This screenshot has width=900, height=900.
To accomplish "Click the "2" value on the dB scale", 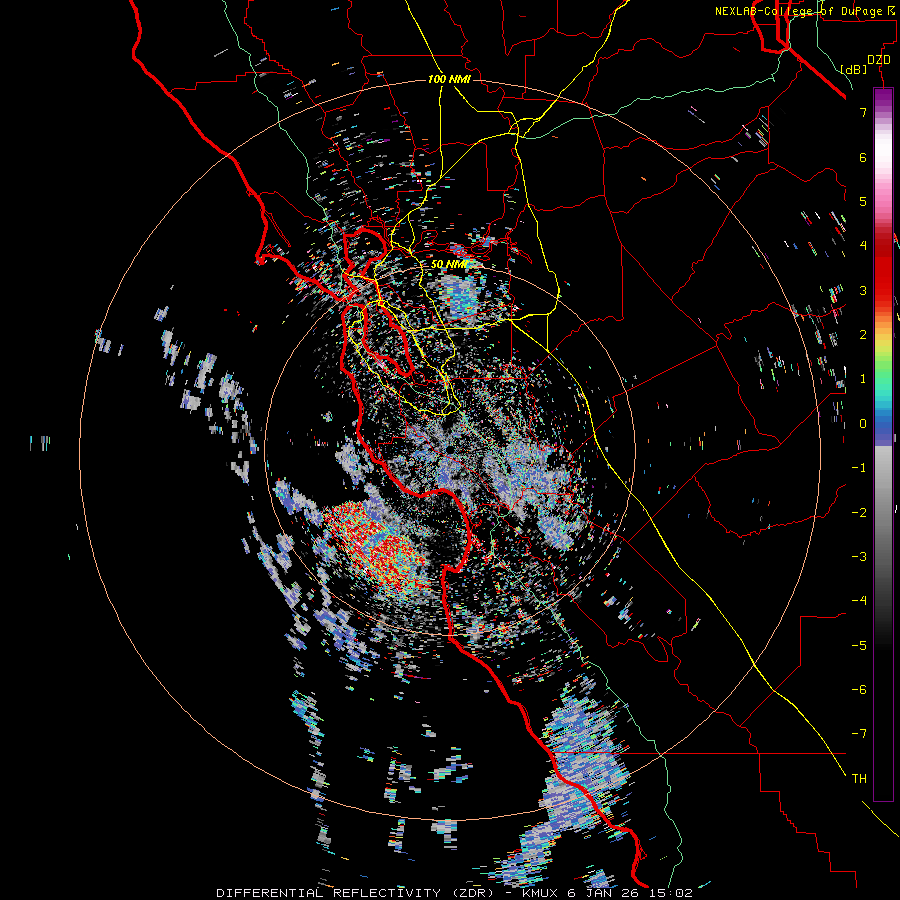I will (x=863, y=335).
